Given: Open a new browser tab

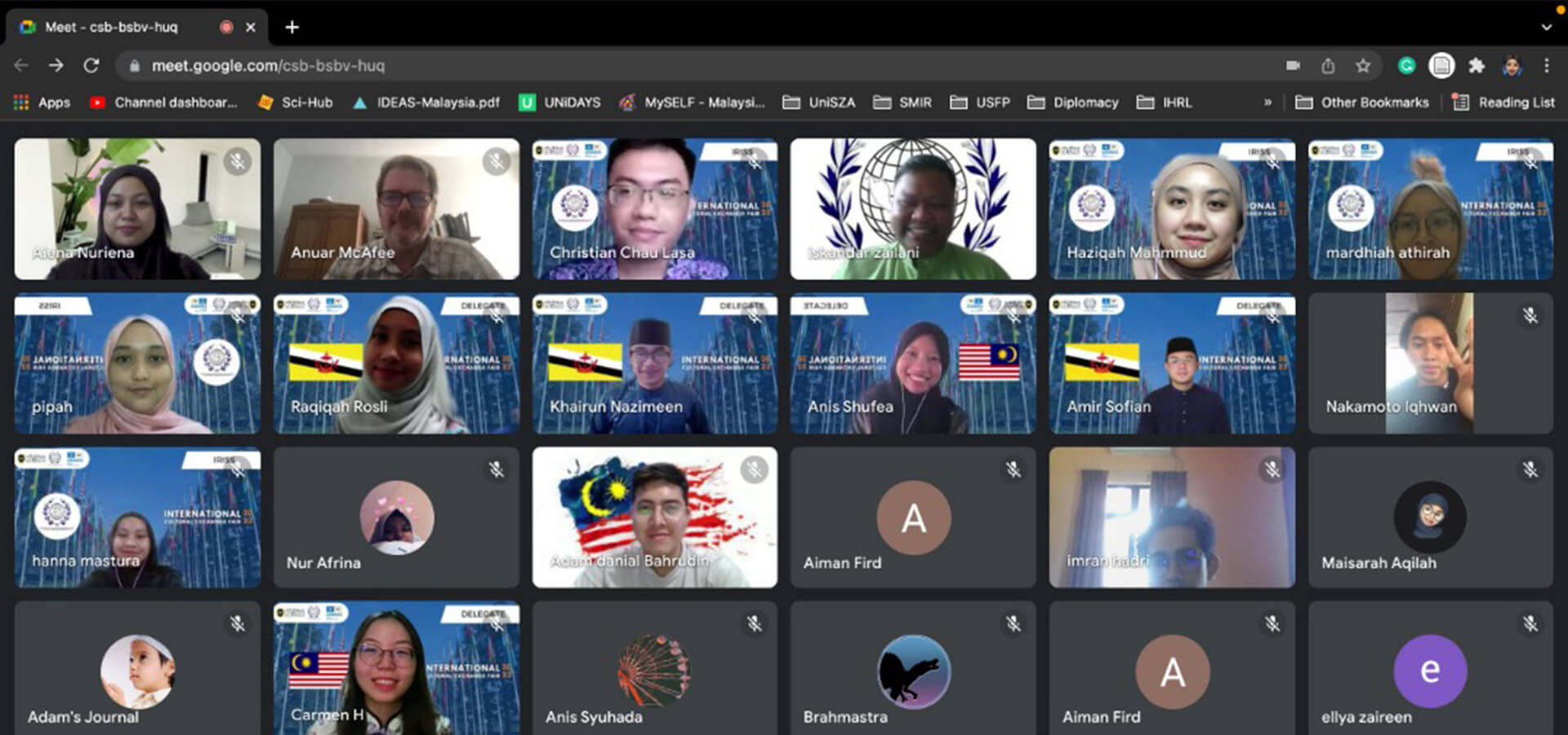Looking at the screenshot, I should [x=292, y=27].
